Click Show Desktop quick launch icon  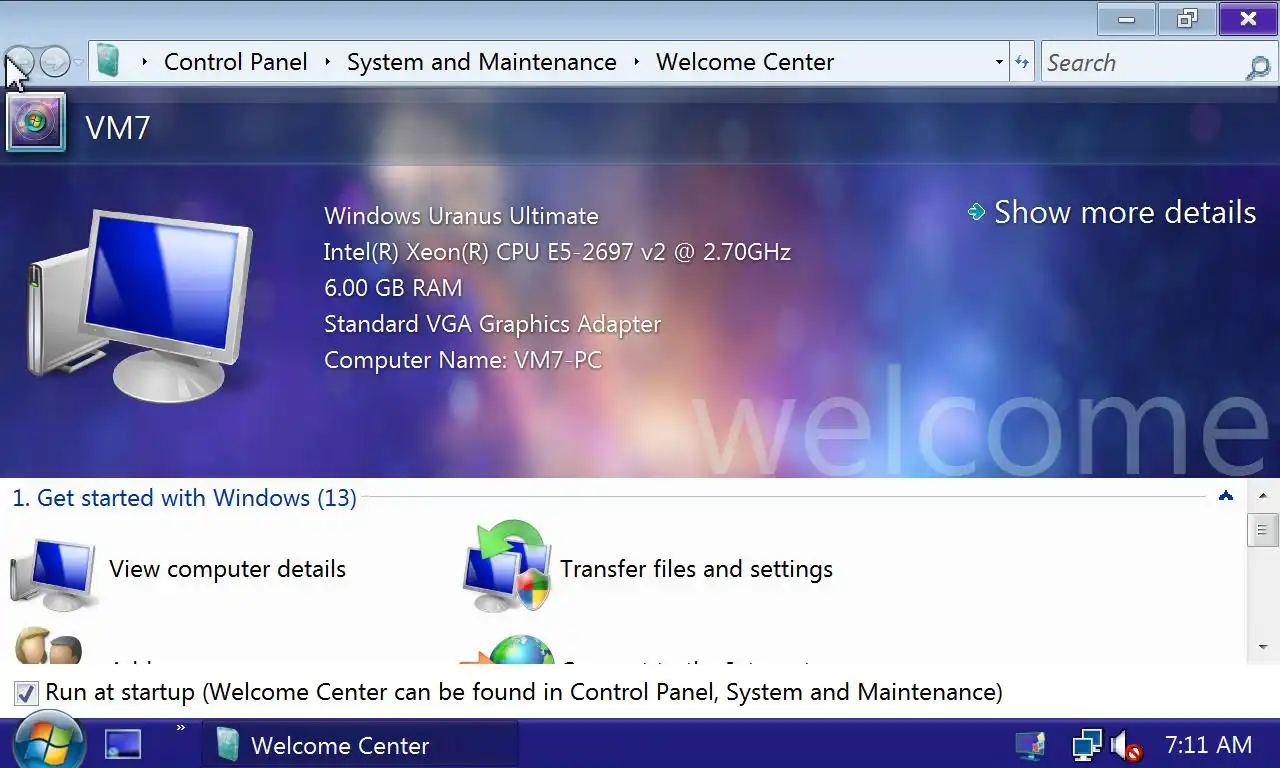[123, 744]
